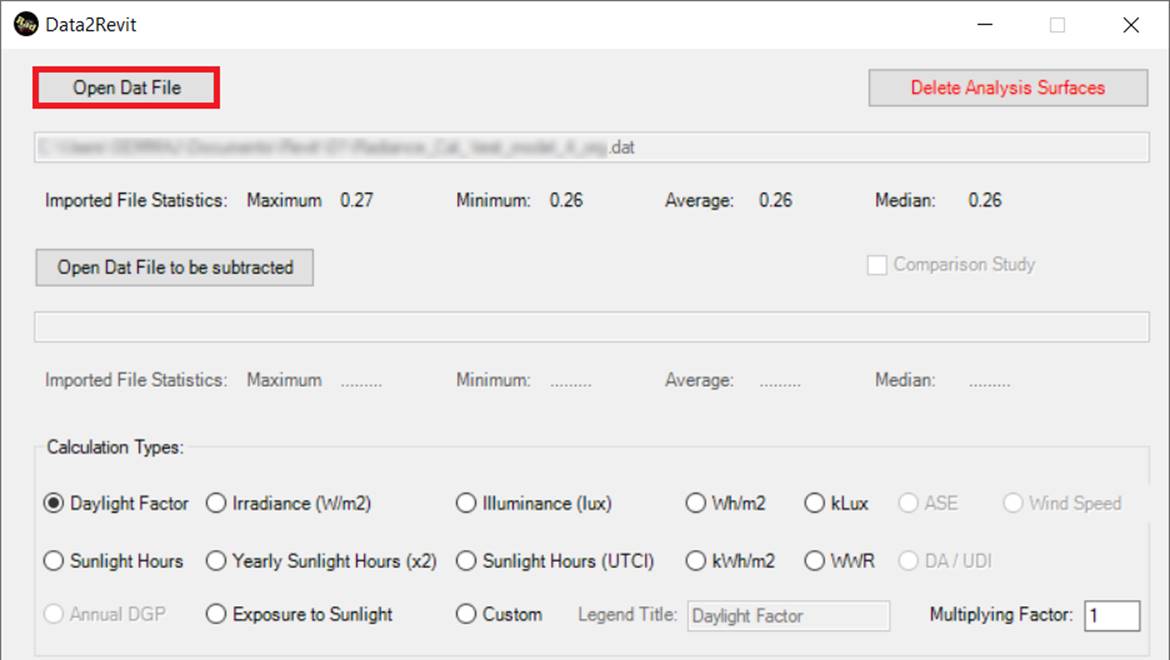
Task: Select the WWR radio button
Action: click(x=814, y=561)
